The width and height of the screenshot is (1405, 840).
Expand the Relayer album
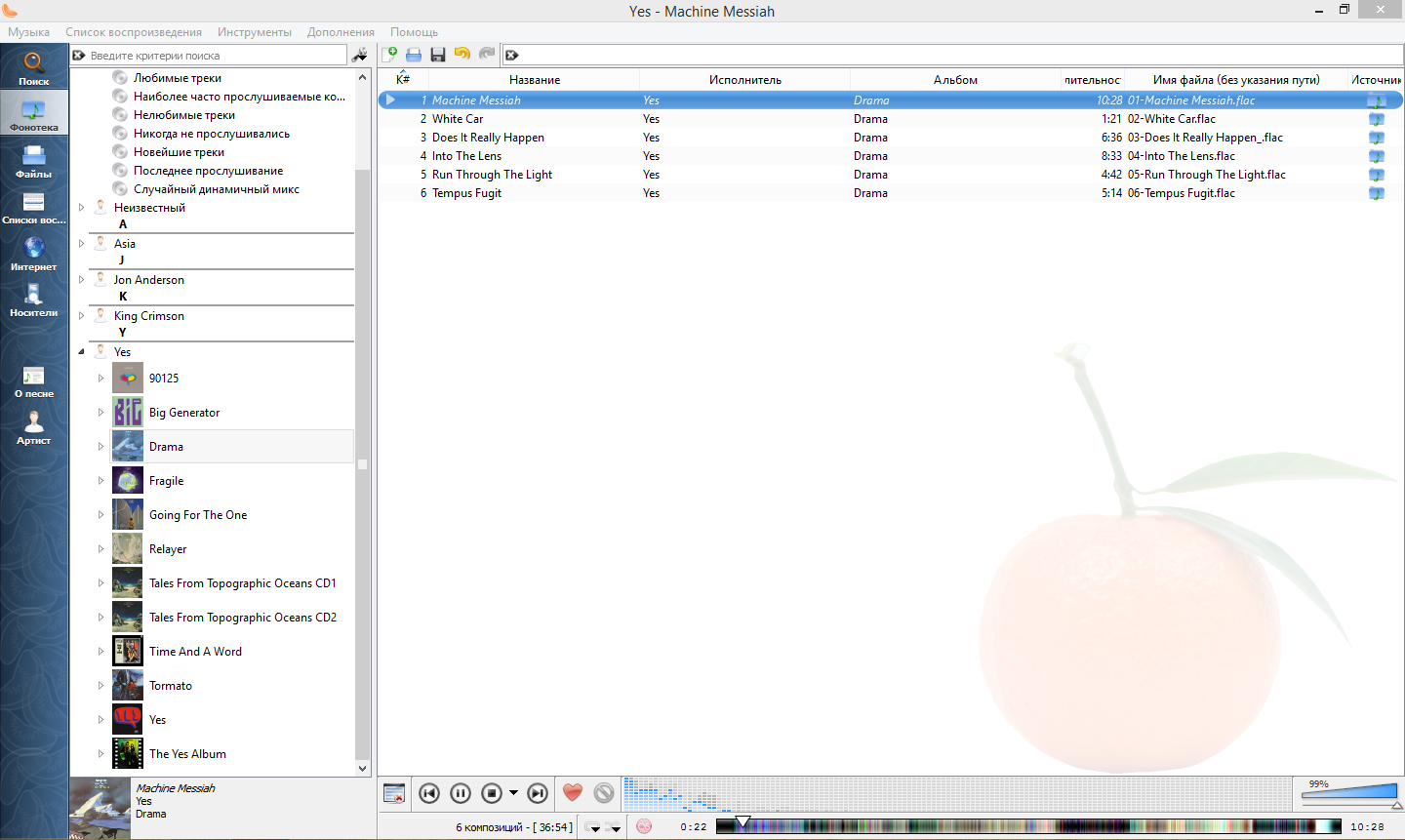[x=100, y=548]
